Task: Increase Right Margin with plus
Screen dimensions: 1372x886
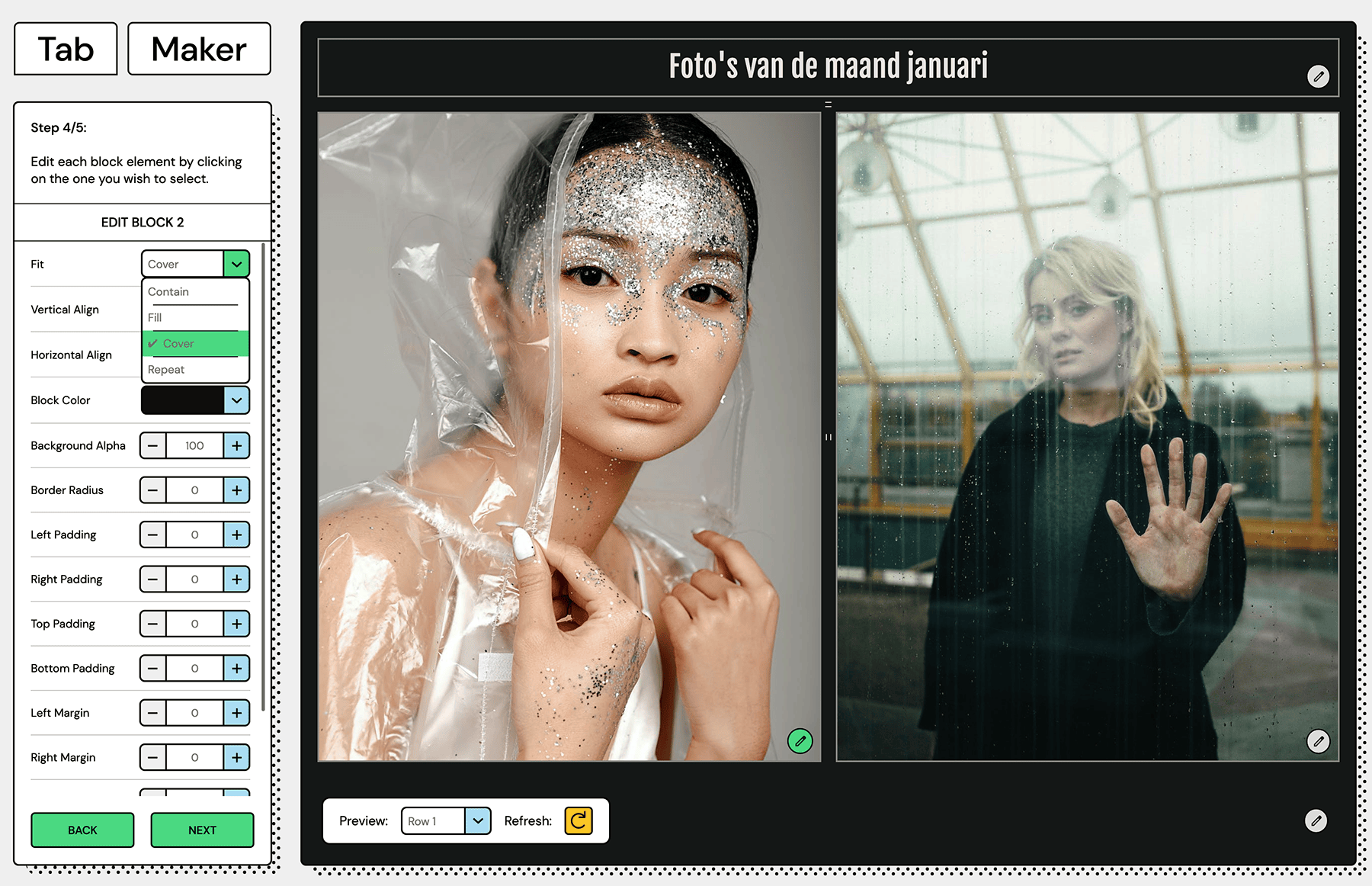Action: 237,758
